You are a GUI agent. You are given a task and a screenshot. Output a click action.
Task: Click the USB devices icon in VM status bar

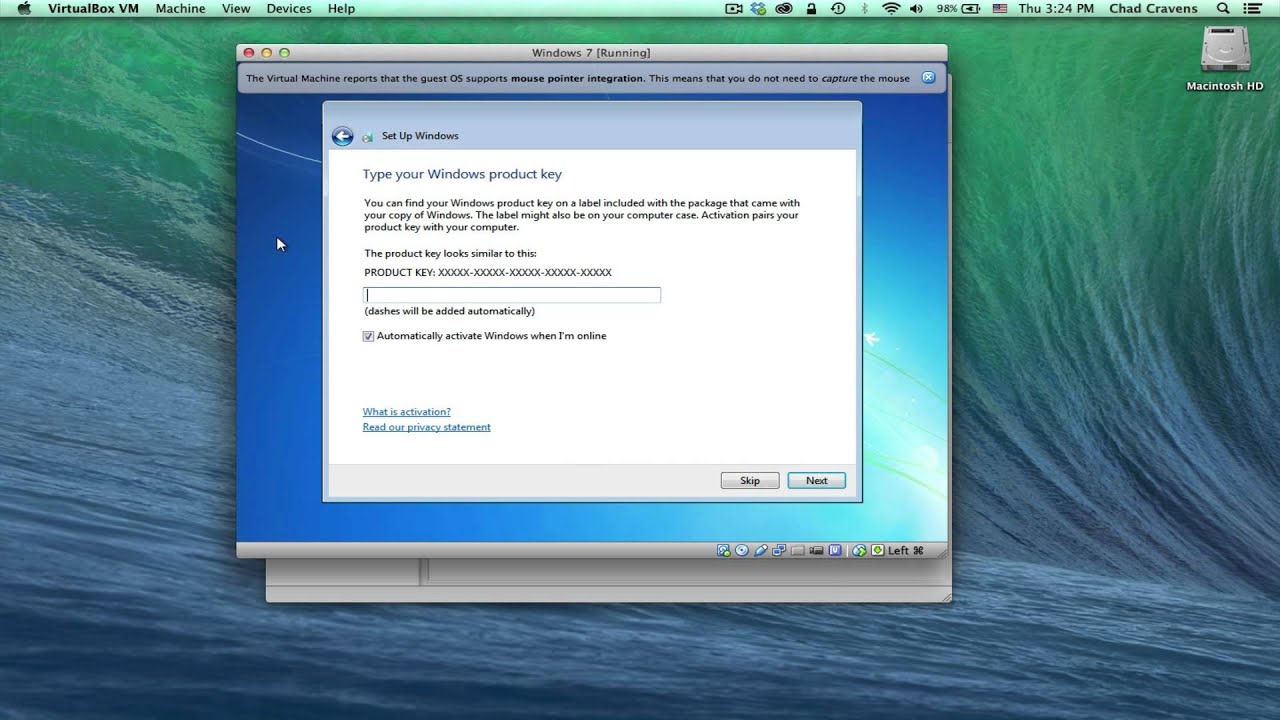pyautogui.click(x=761, y=550)
